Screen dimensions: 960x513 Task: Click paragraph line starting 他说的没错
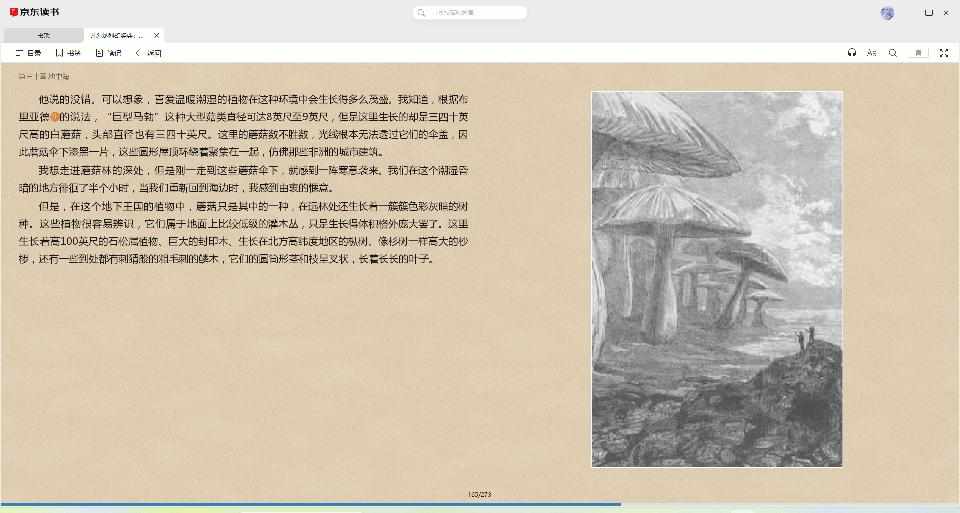point(253,99)
